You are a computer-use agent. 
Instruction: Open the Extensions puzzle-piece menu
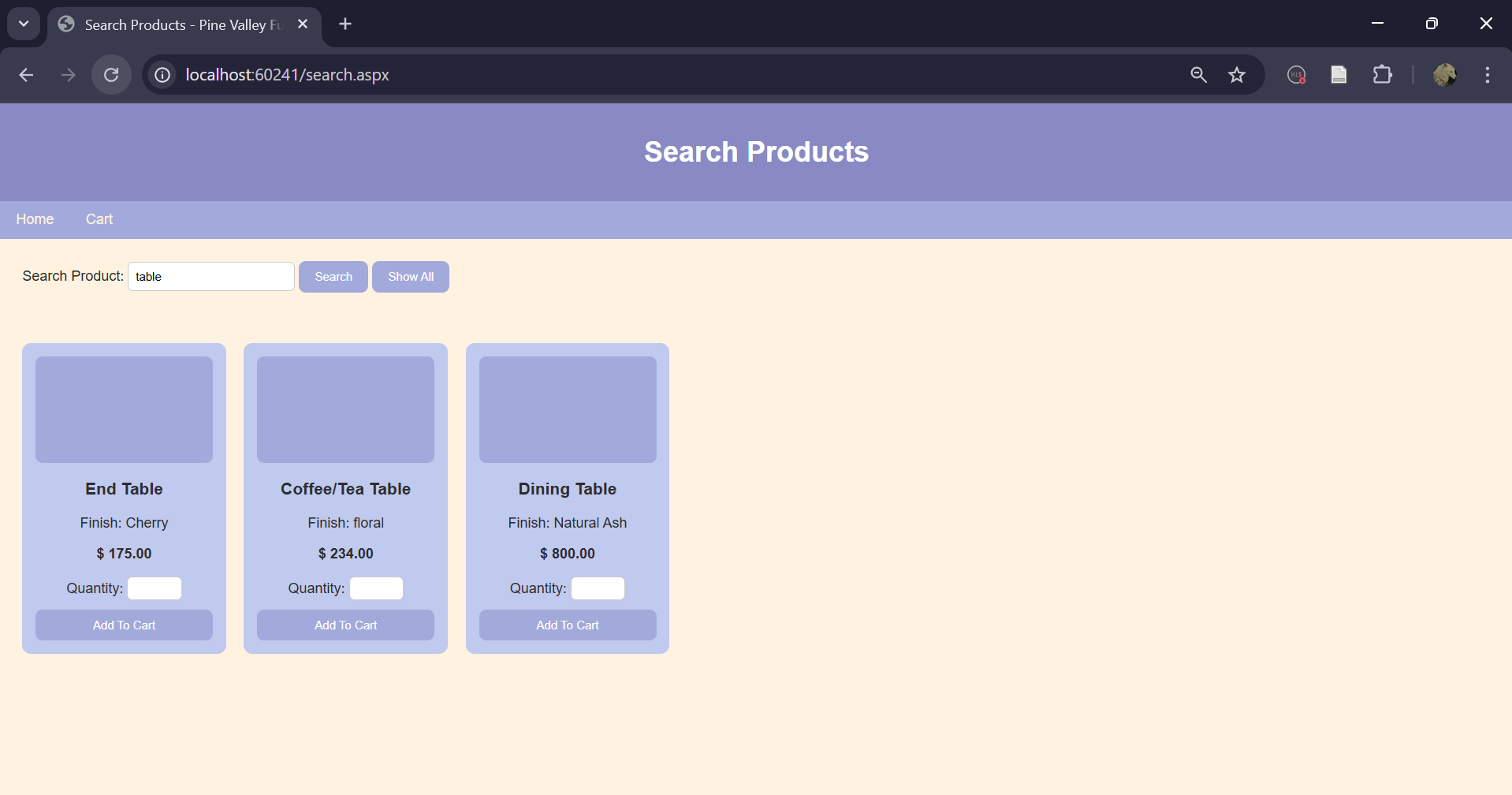click(x=1384, y=75)
